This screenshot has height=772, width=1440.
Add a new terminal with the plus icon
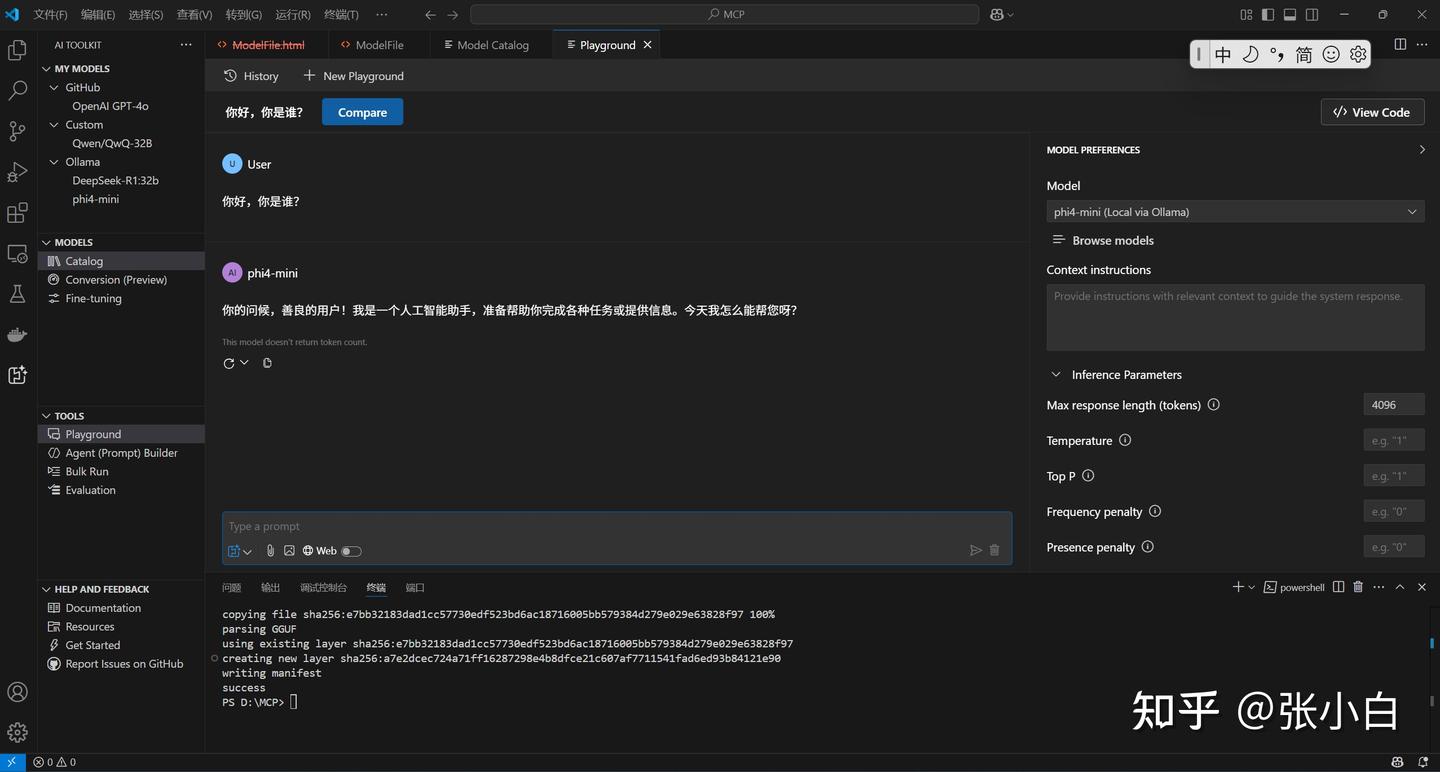click(1238, 587)
